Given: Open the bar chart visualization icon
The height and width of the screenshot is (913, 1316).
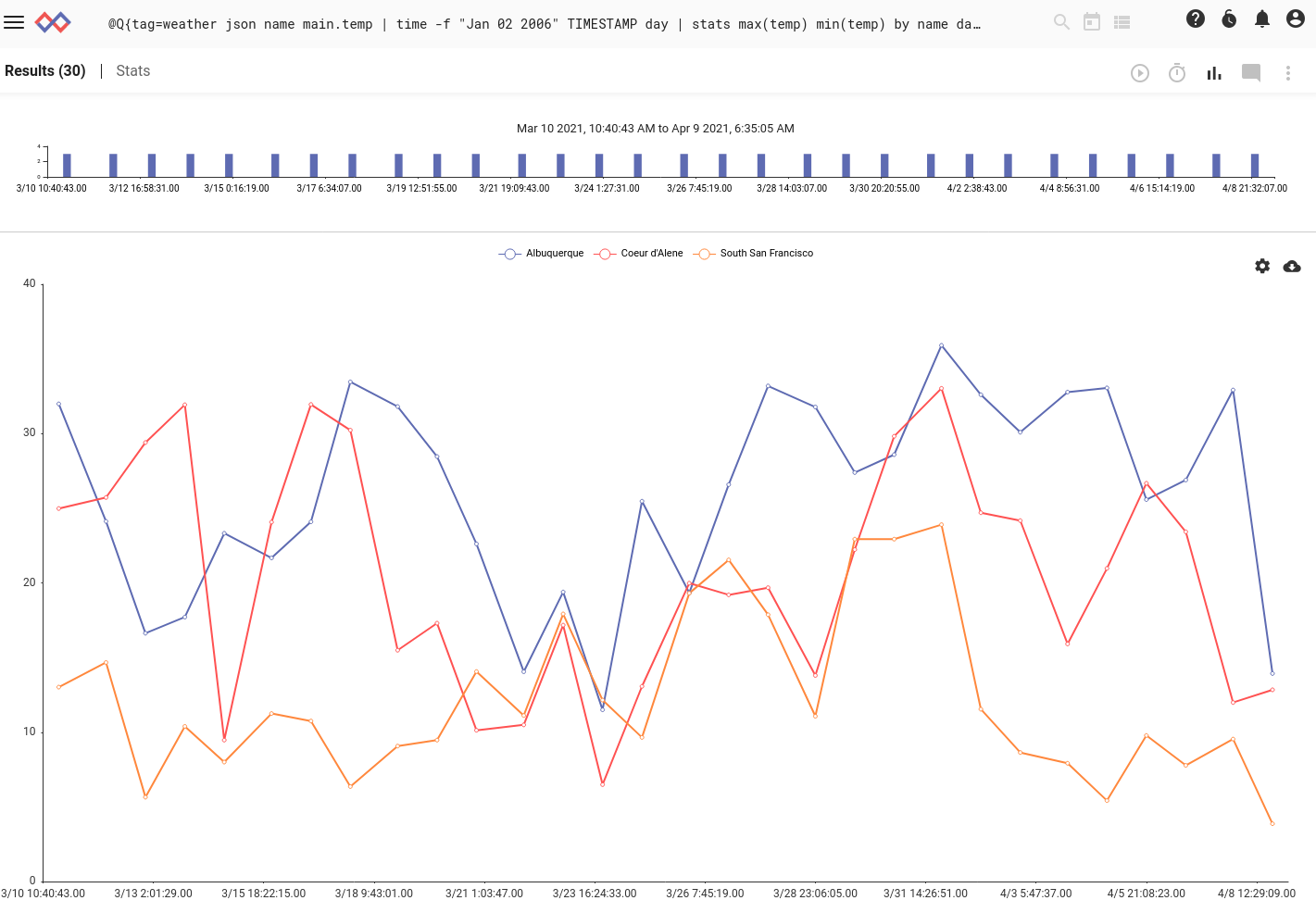Looking at the screenshot, I should coord(1214,72).
